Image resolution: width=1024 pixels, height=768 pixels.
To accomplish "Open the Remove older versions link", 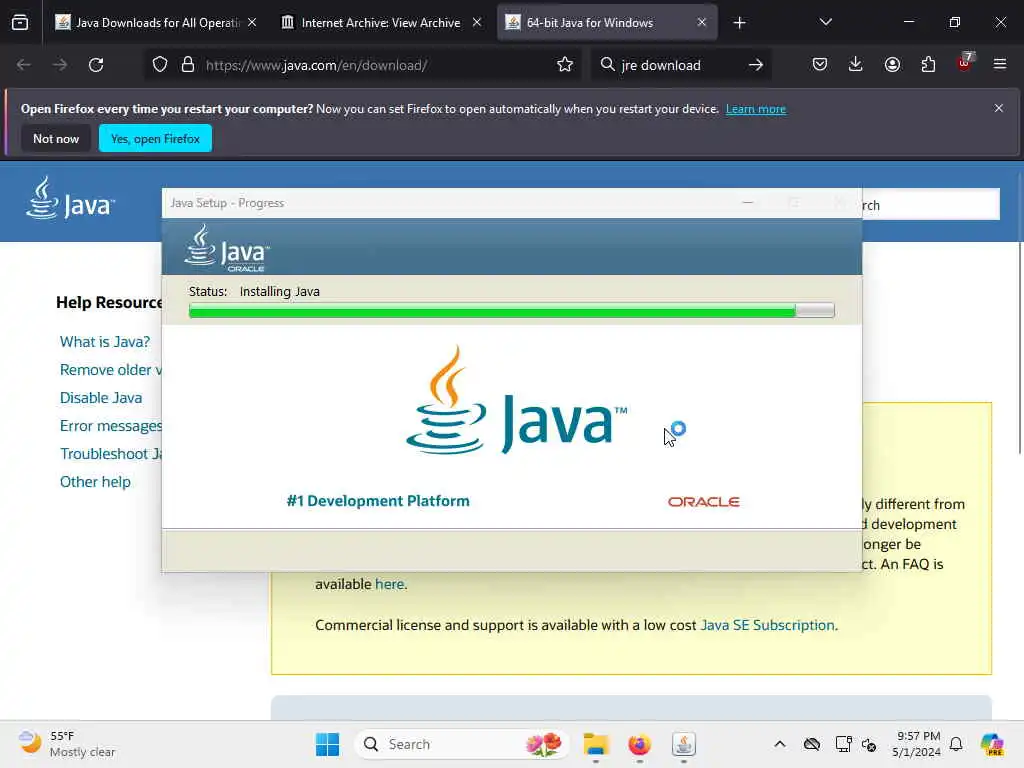I will [110, 370].
